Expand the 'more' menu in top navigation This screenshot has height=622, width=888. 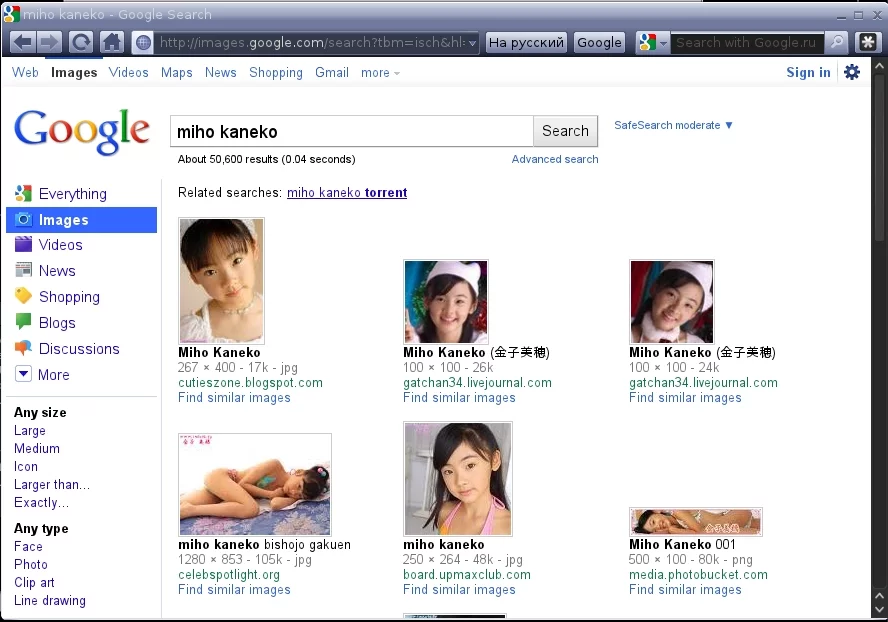(380, 73)
